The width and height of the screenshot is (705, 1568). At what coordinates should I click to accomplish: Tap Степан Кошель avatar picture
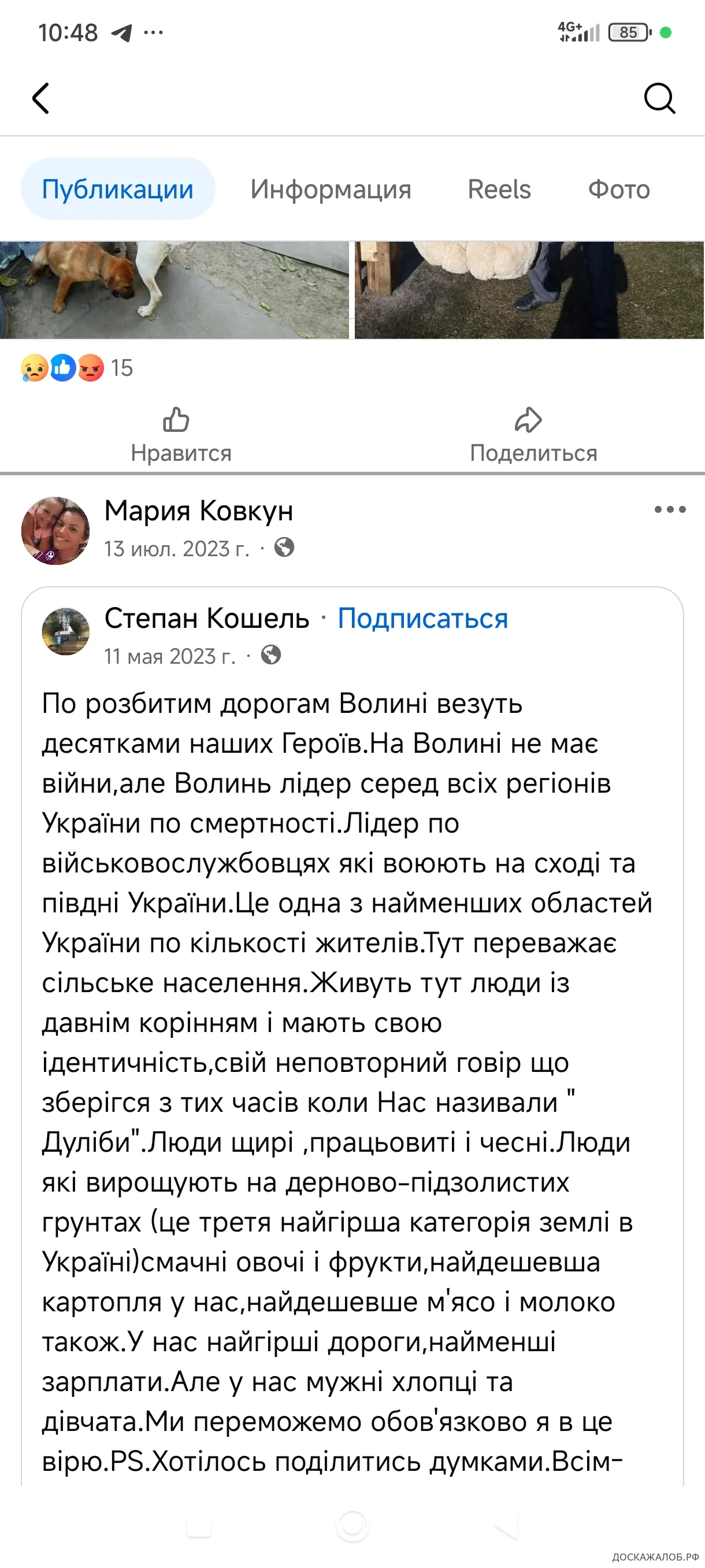pyautogui.click(x=66, y=632)
